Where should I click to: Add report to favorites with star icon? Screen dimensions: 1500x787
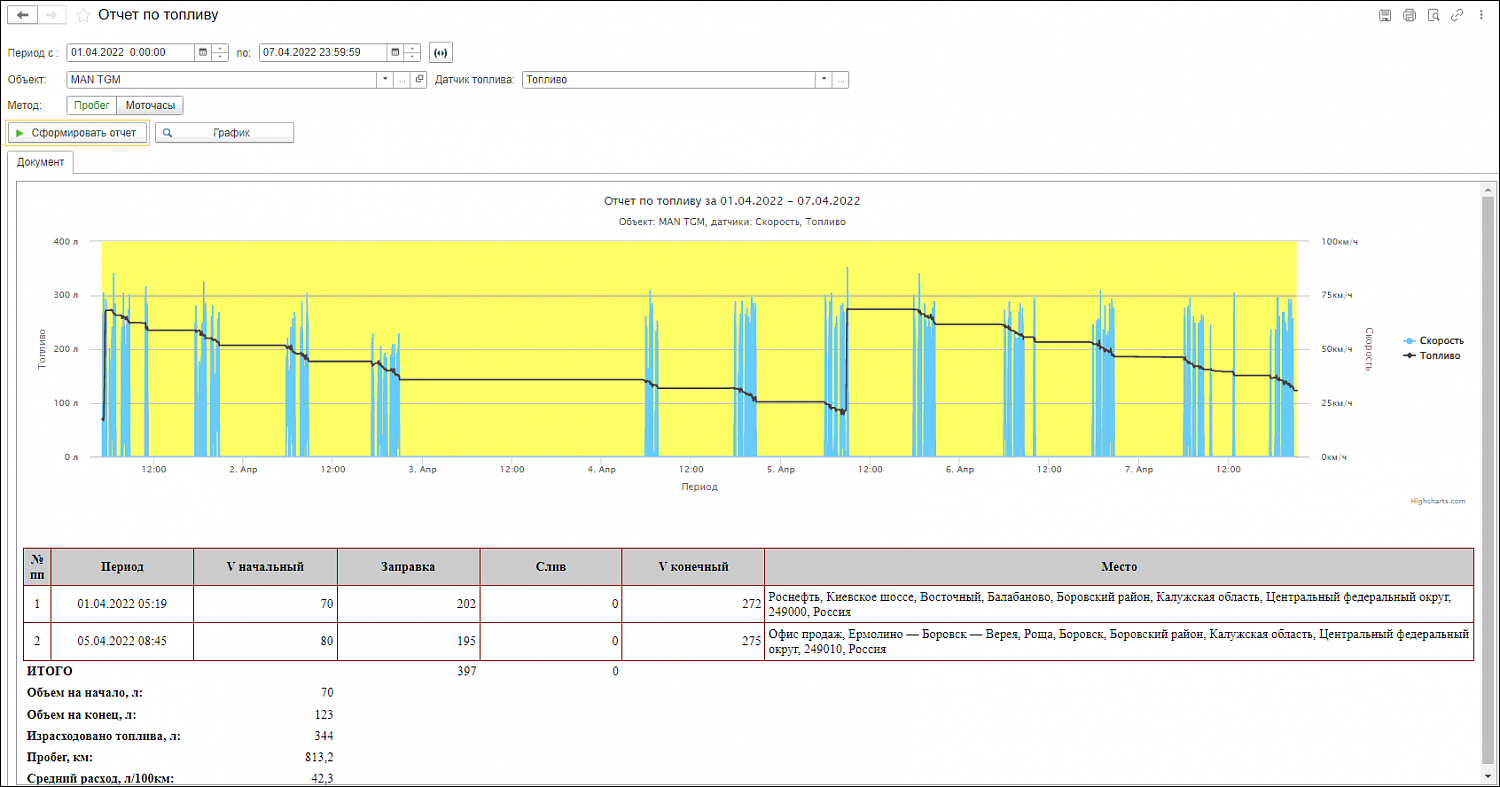tap(83, 15)
